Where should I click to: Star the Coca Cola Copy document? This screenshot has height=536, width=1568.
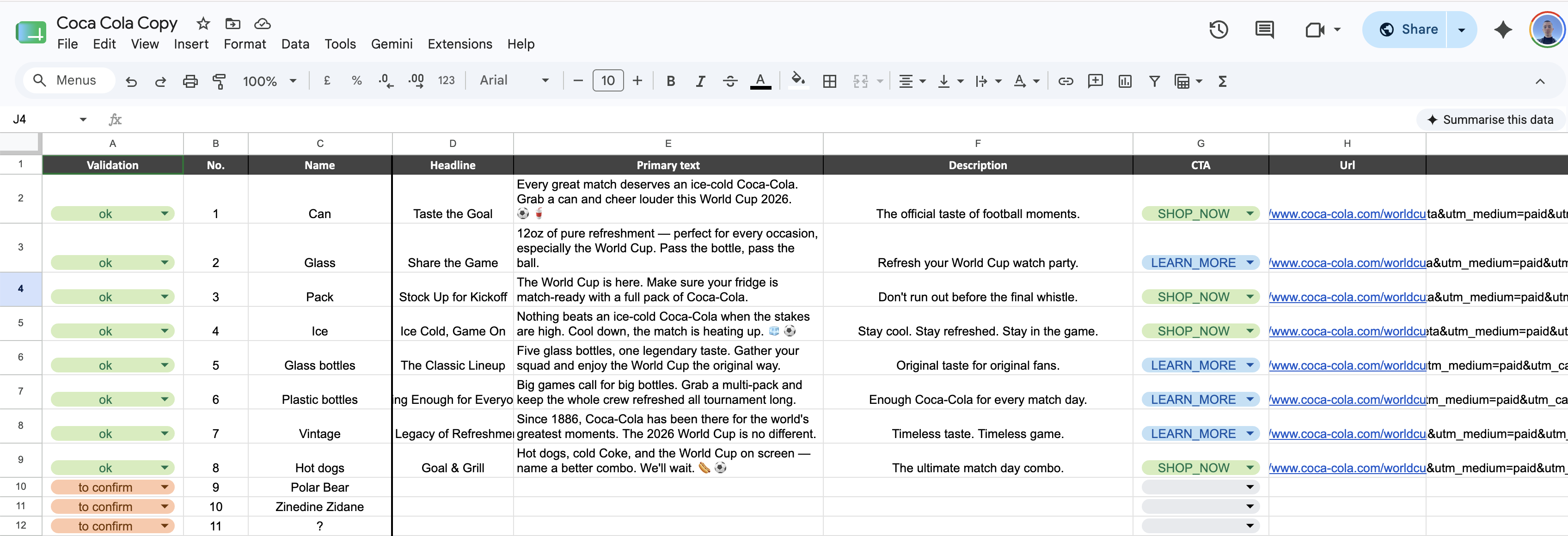(202, 24)
